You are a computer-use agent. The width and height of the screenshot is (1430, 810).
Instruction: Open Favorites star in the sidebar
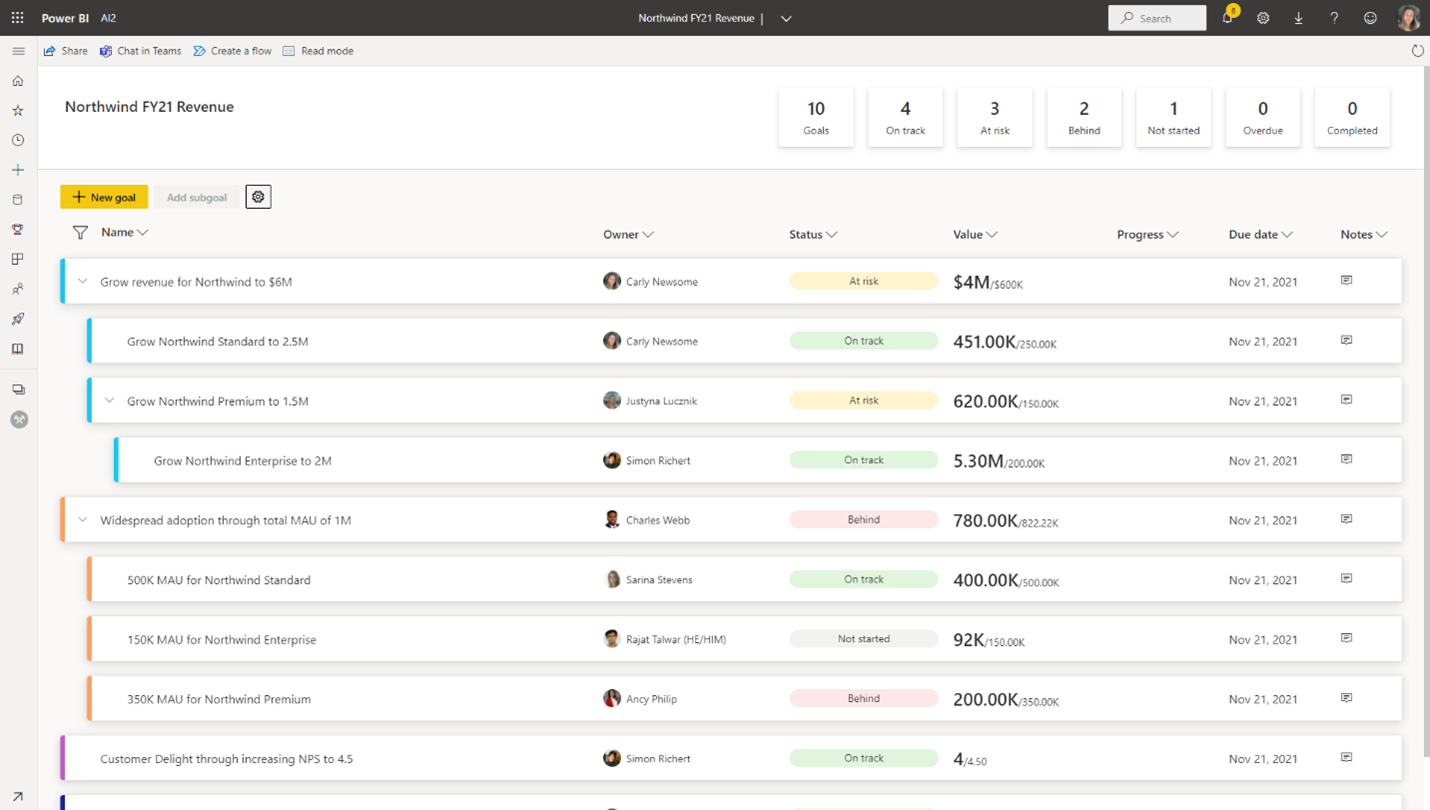[x=18, y=110]
